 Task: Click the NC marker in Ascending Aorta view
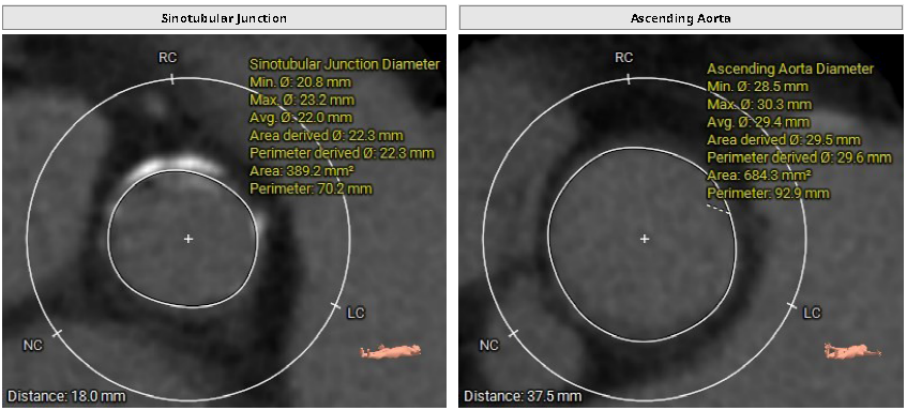pos(489,345)
